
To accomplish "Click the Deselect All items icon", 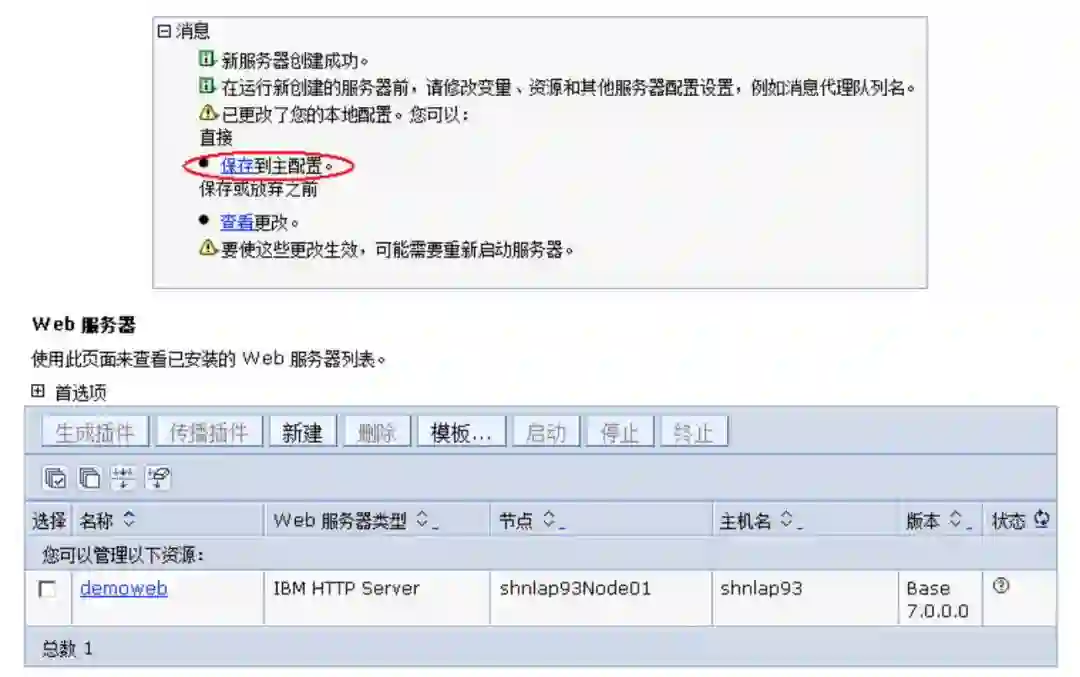I will click(90, 477).
